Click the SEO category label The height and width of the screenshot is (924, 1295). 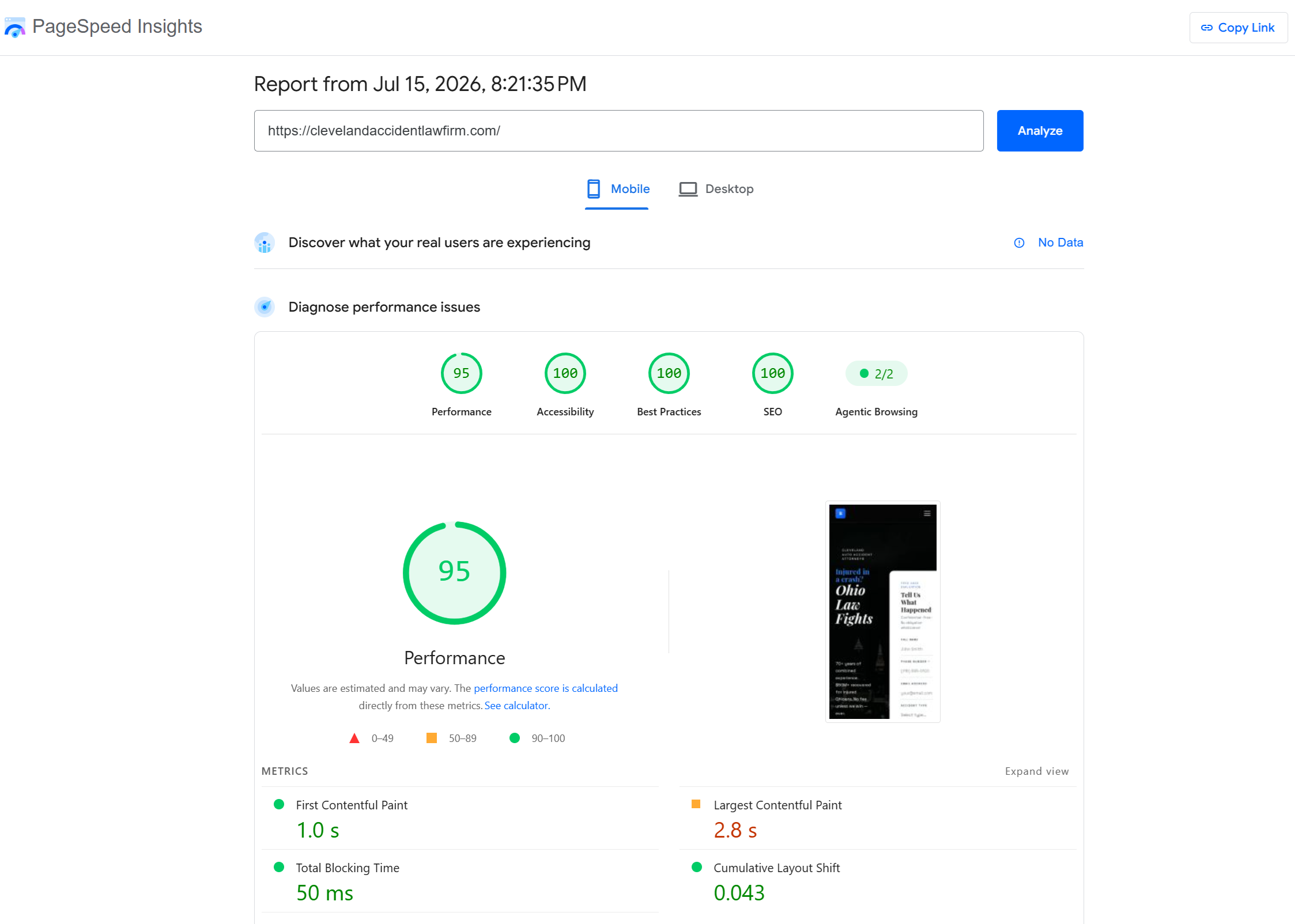click(772, 412)
